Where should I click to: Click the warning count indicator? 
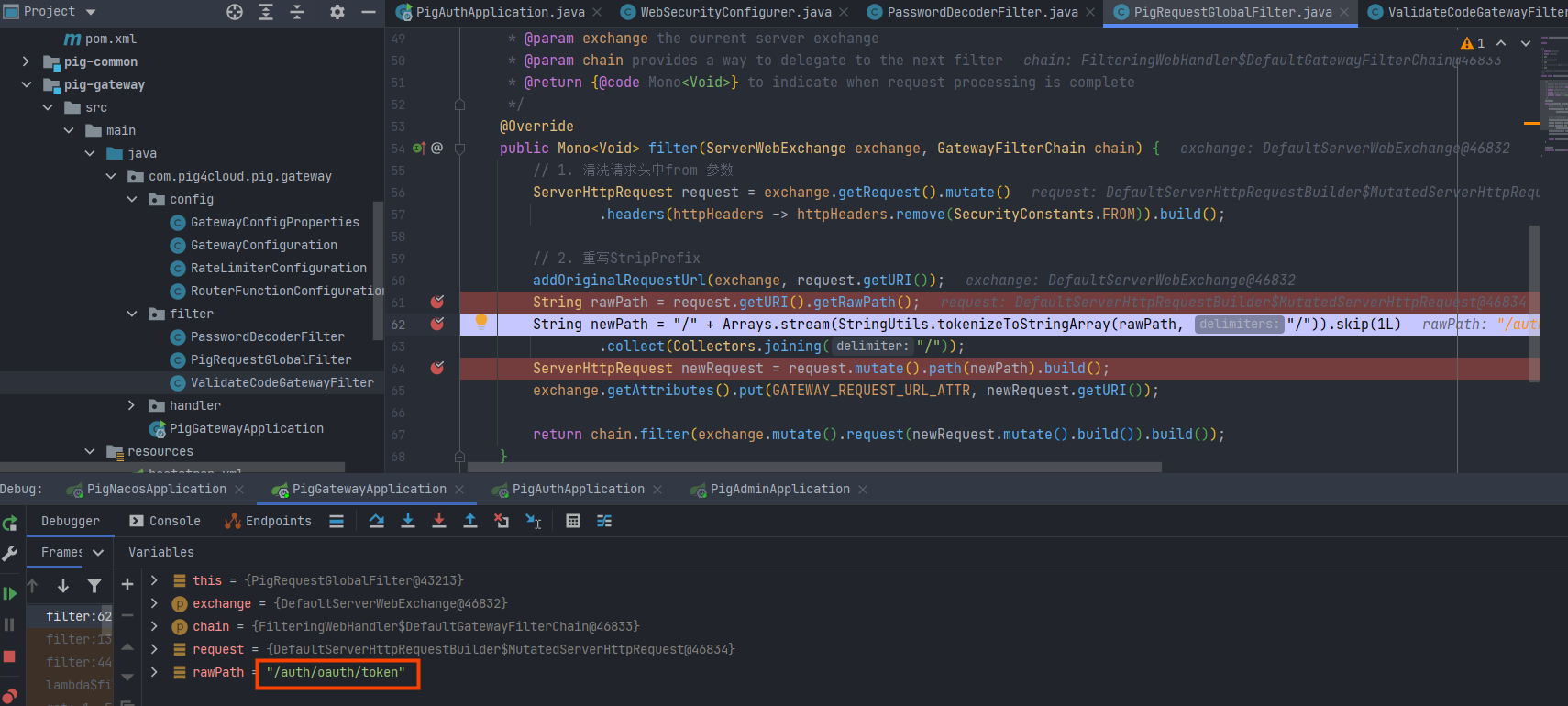pyautogui.click(x=1473, y=43)
